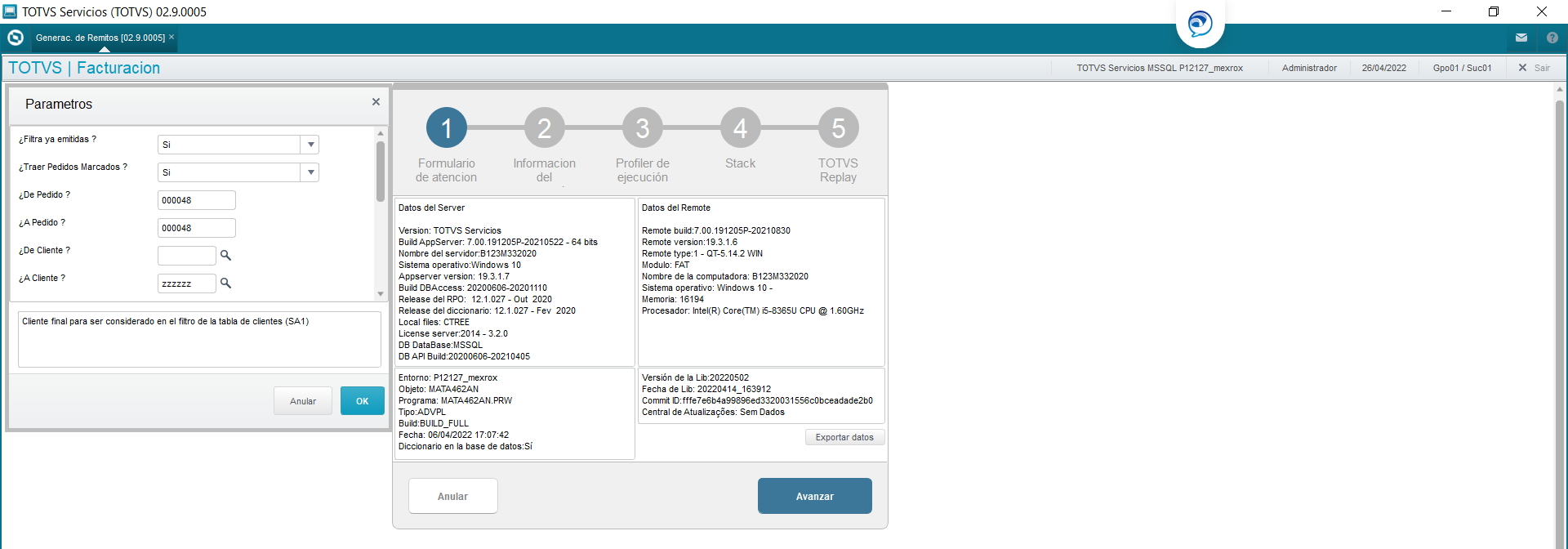The height and width of the screenshot is (549, 1568).
Task: Click the date 26/04/2022 in header
Action: 1384,68
